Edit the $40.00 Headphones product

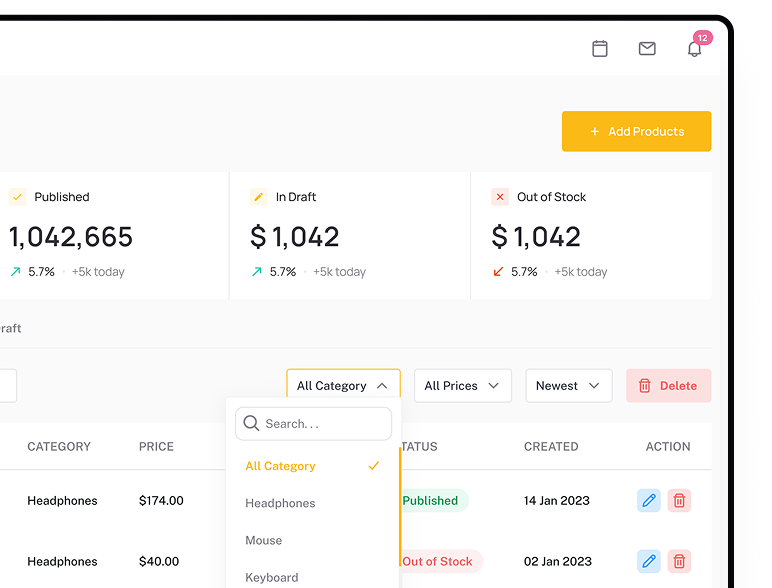[648, 561]
